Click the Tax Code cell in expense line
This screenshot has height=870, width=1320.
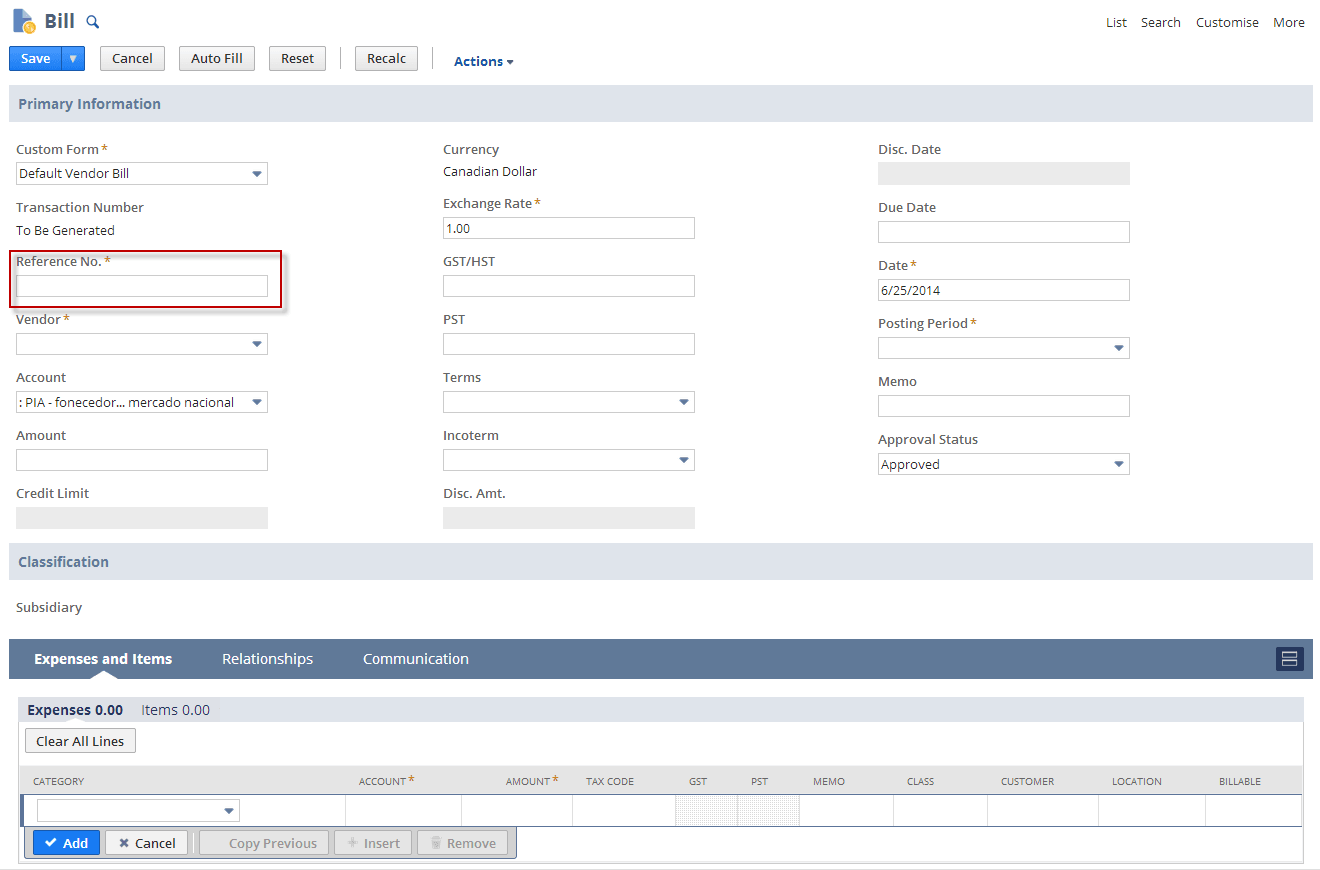coord(624,811)
